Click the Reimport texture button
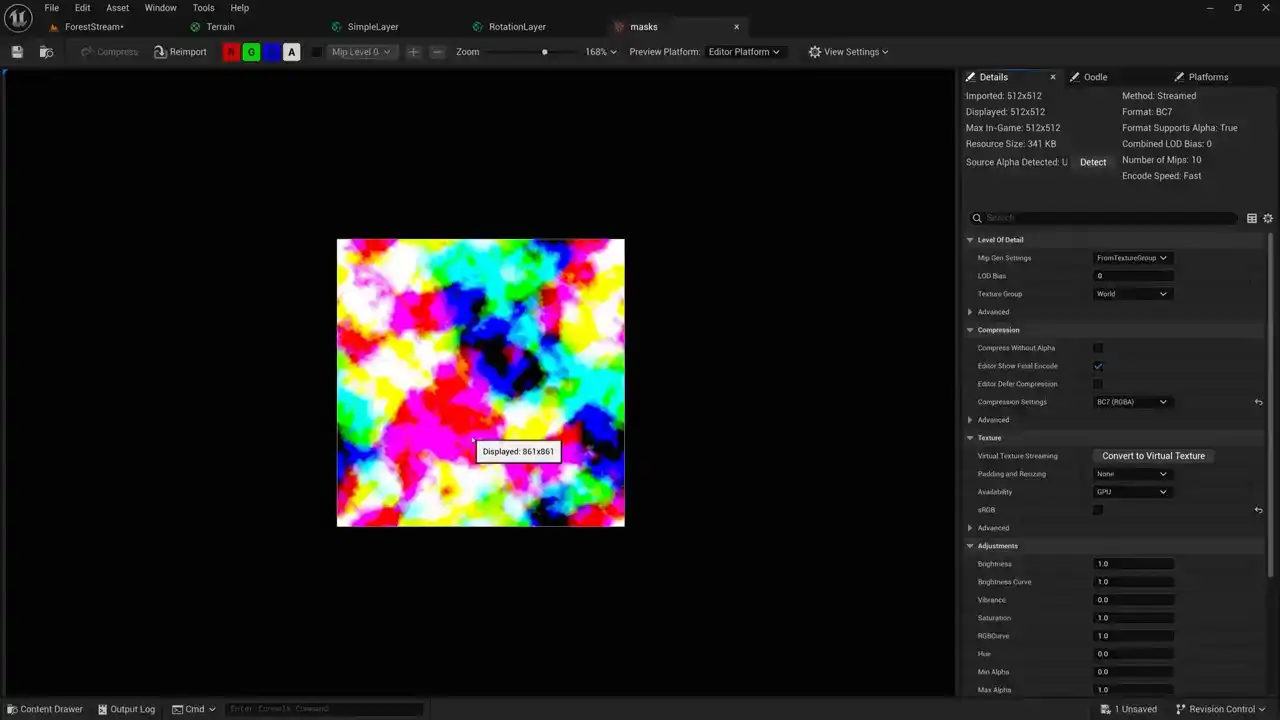The height and width of the screenshot is (720, 1280). (x=180, y=52)
